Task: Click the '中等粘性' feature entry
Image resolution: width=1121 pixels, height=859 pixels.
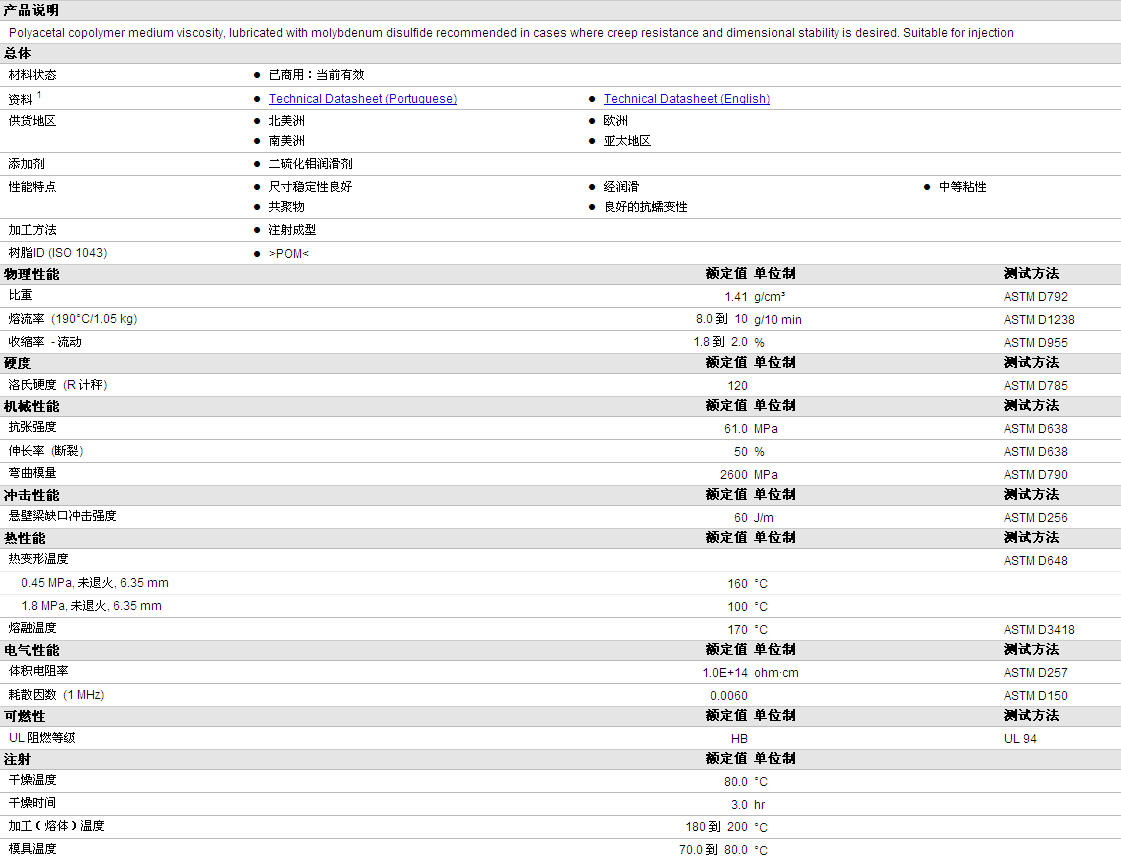Action: tap(962, 187)
